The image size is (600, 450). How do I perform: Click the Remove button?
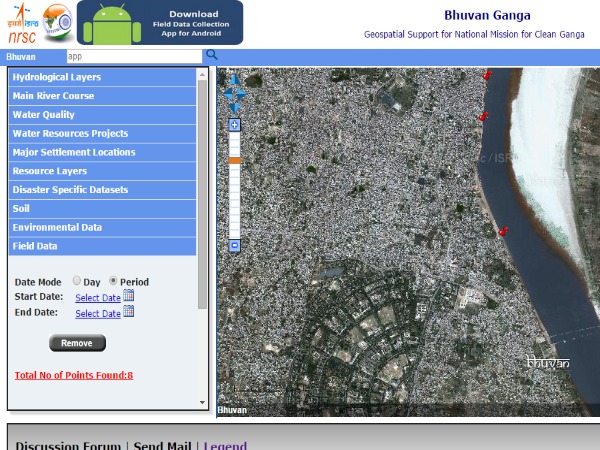click(77, 343)
